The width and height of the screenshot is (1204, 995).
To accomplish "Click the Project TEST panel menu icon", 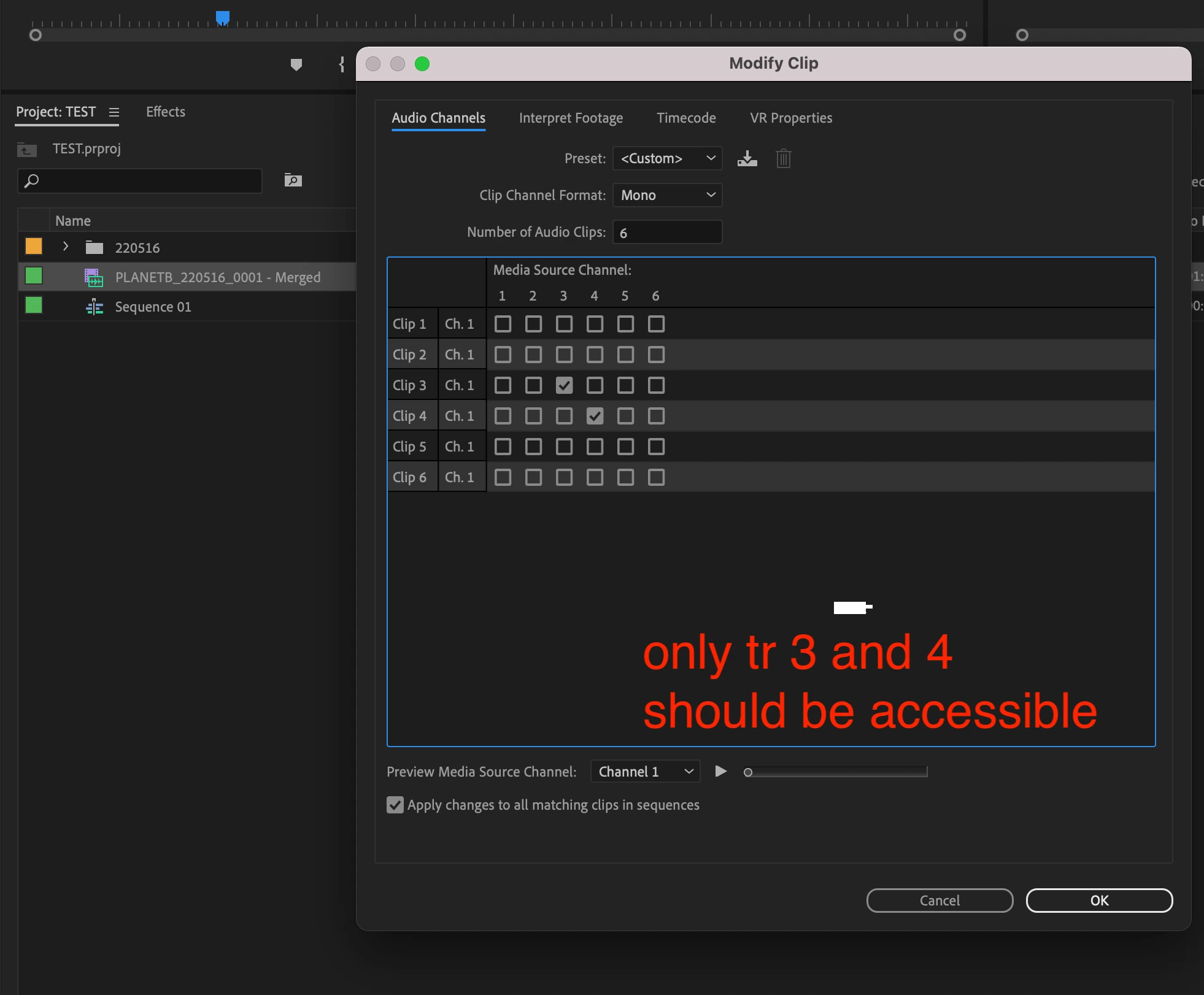I will (x=114, y=112).
